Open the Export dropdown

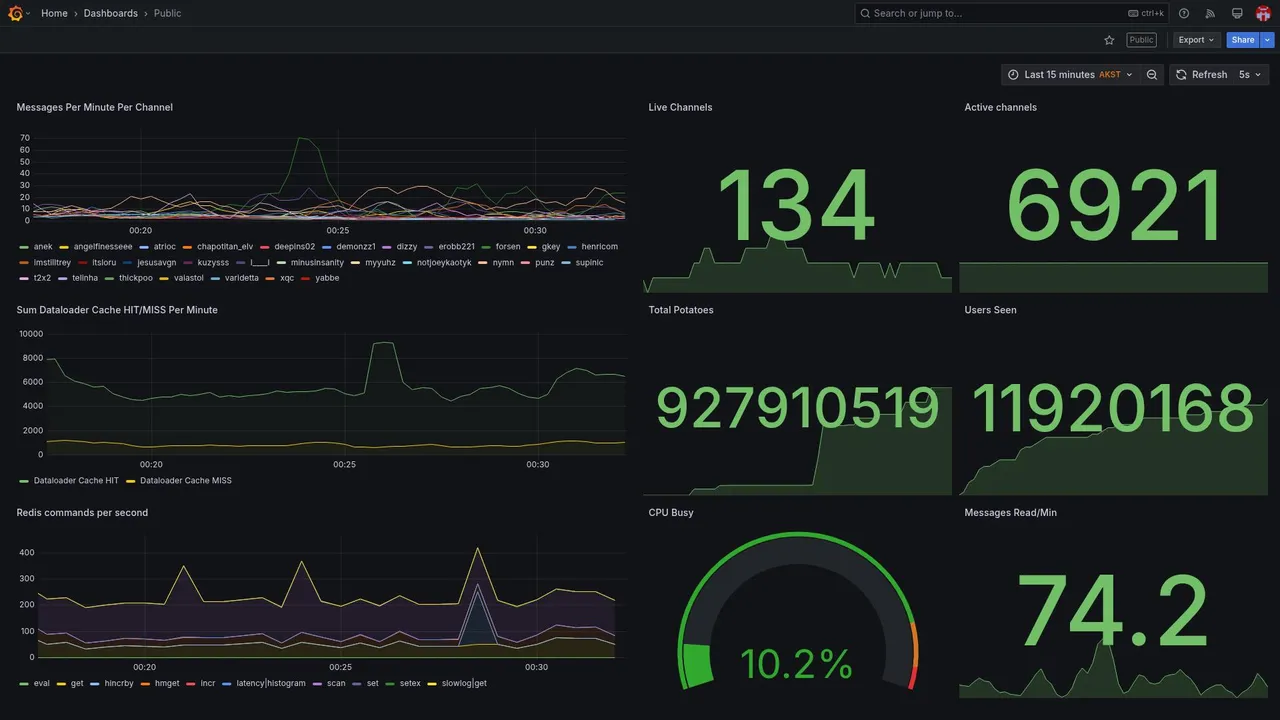1197,40
